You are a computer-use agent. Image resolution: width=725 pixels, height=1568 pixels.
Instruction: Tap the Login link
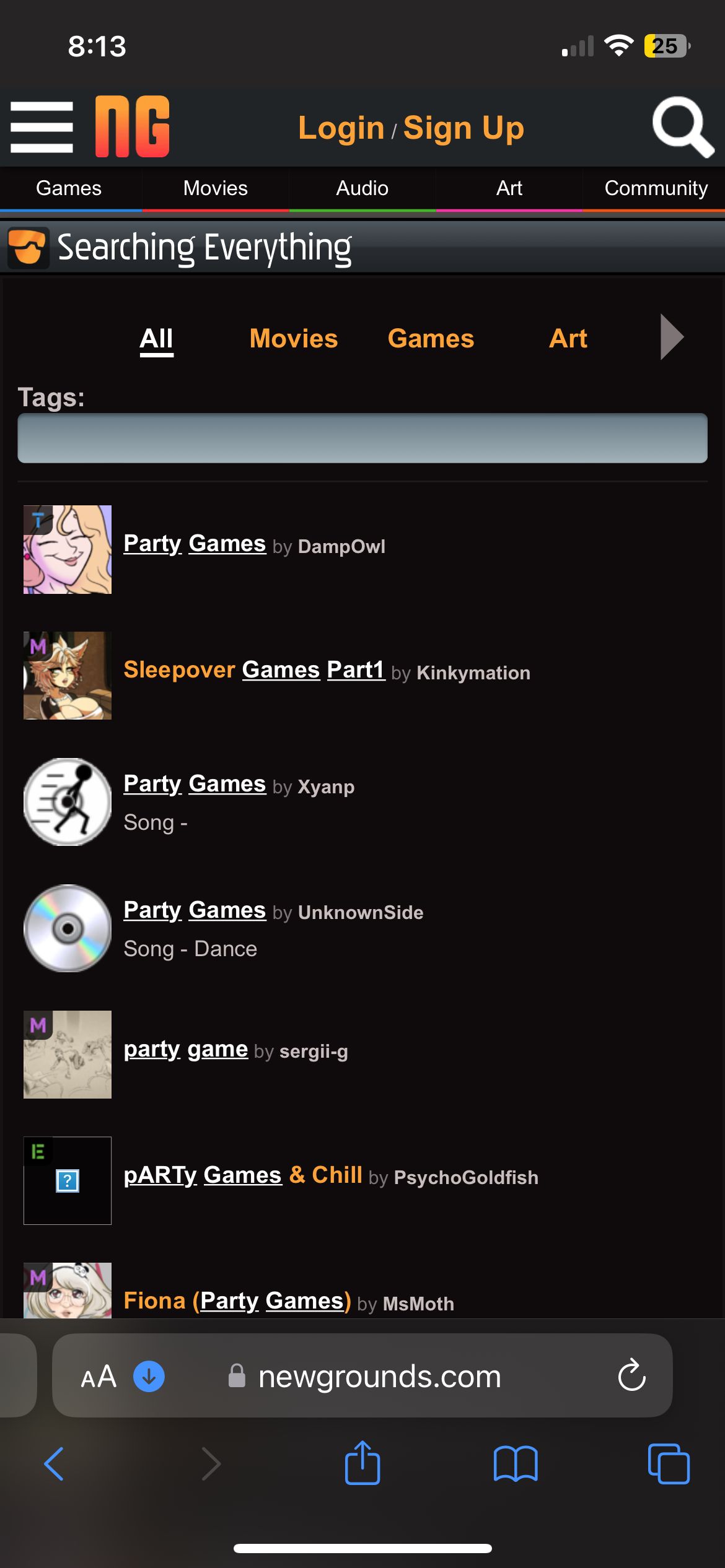tap(341, 128)
